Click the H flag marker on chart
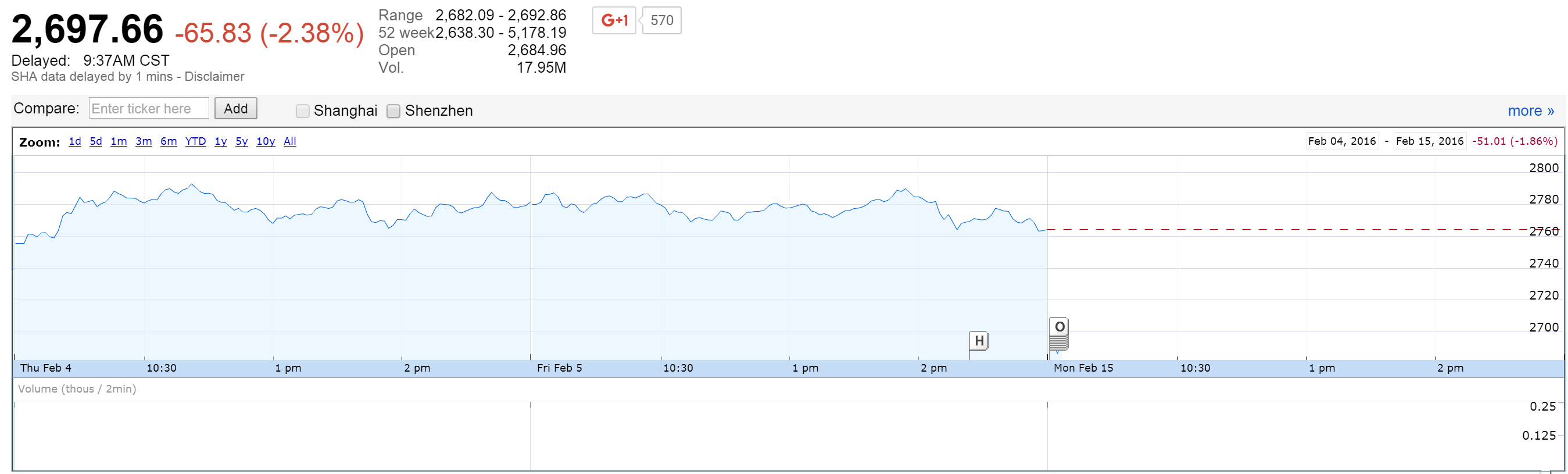 click(x=978, y=341)
